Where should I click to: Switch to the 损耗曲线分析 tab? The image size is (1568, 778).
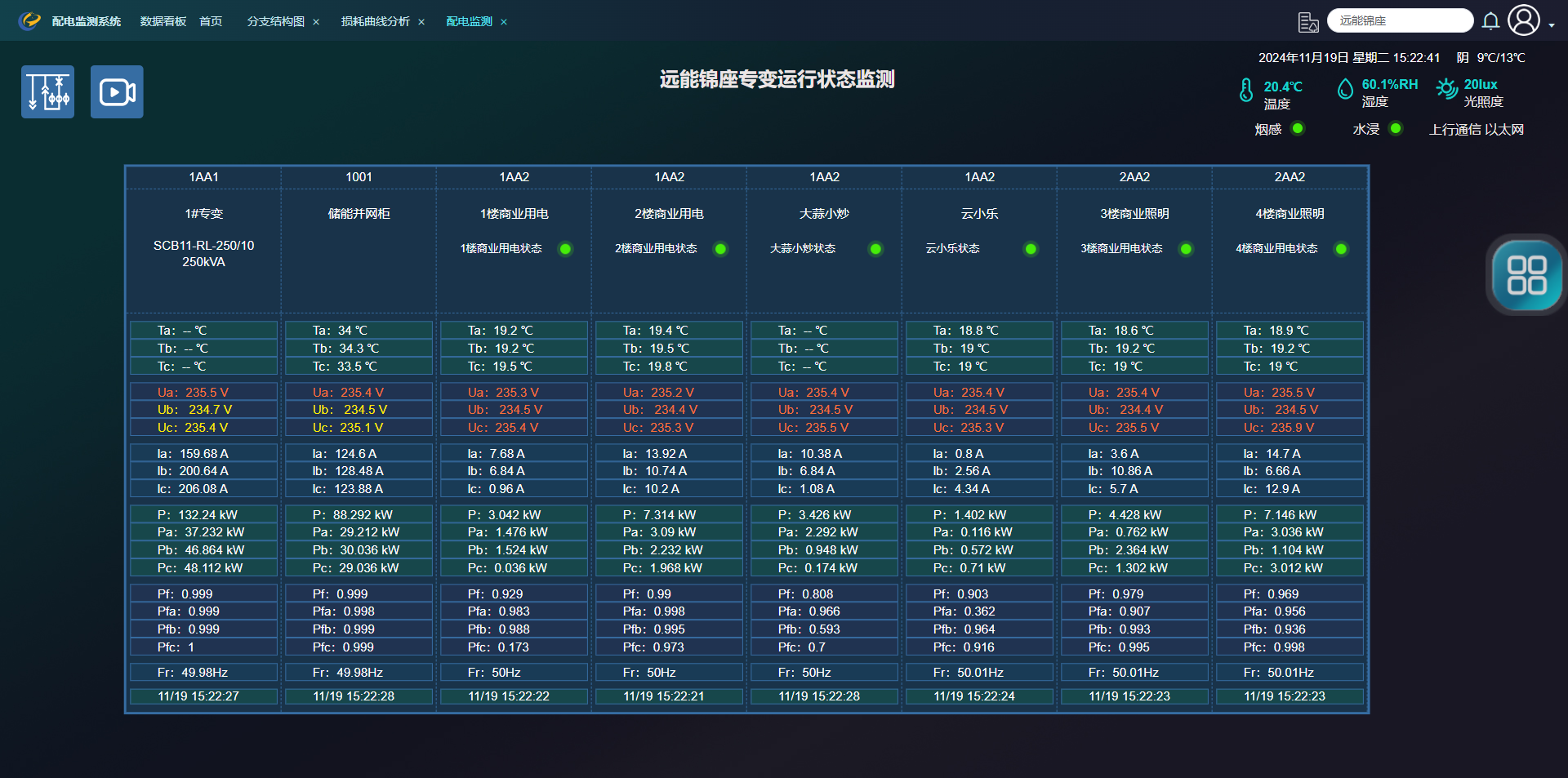(x=375, y=21)
